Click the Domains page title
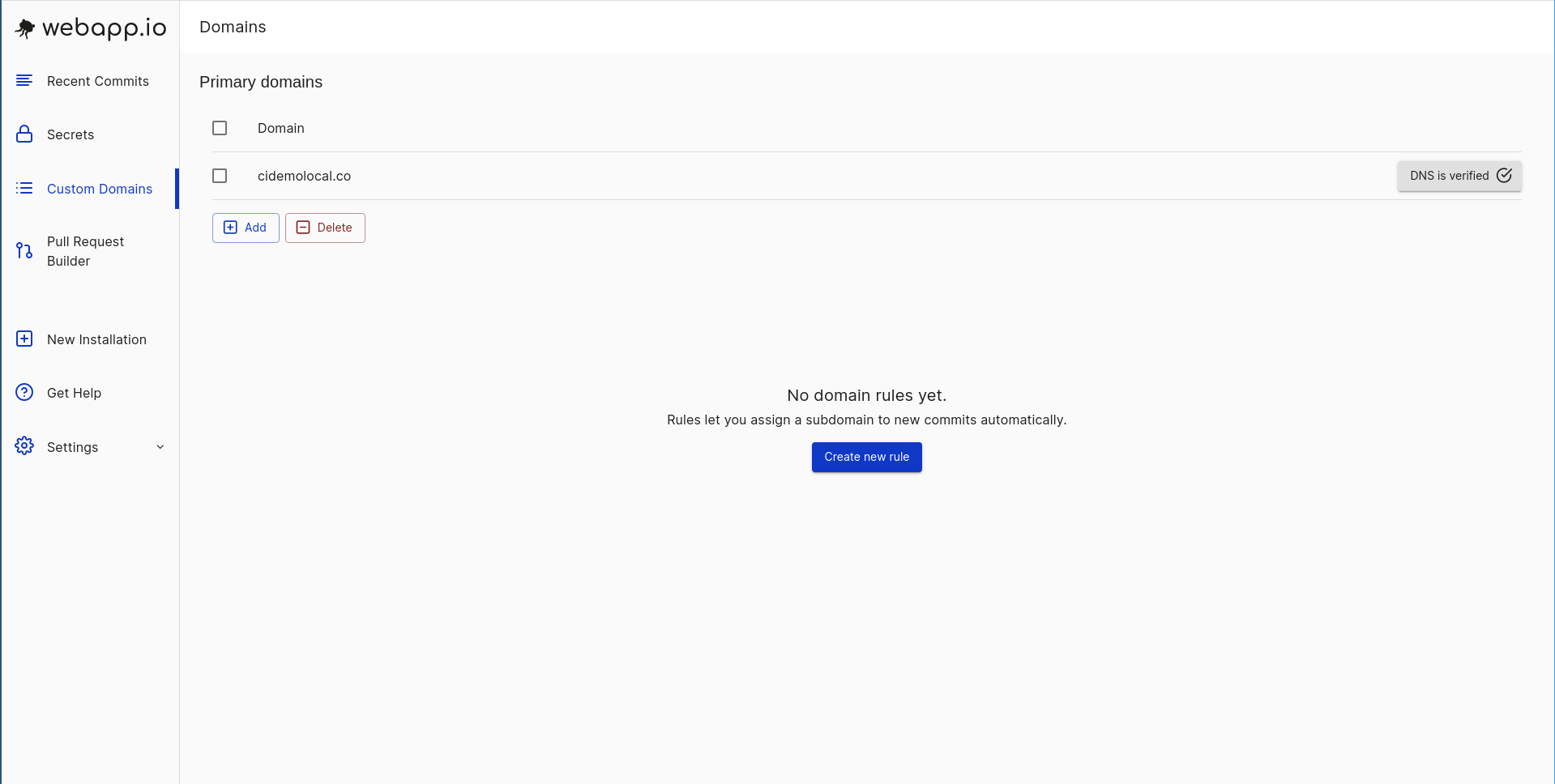This screenshot has height=784, width=1555. pyautogui.click(x=233, y=27)
